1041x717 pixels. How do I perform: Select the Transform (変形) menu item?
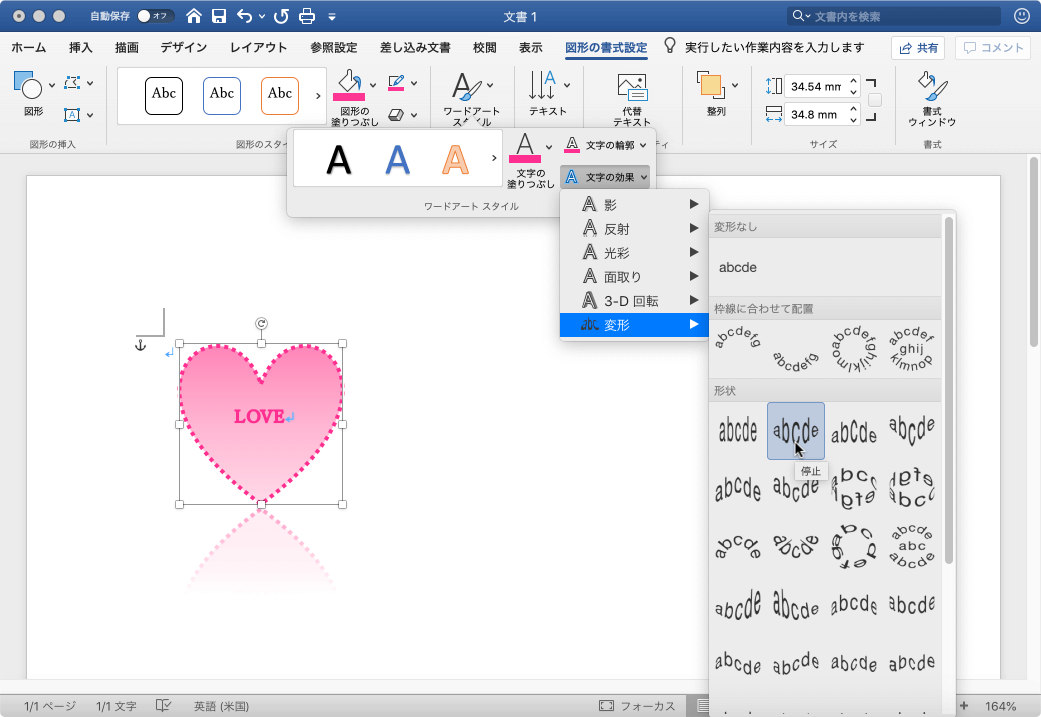click(x=634, y=325)
